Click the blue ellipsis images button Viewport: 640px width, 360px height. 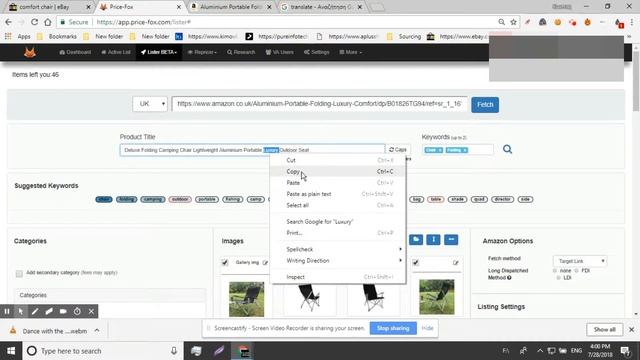[451, 240]
